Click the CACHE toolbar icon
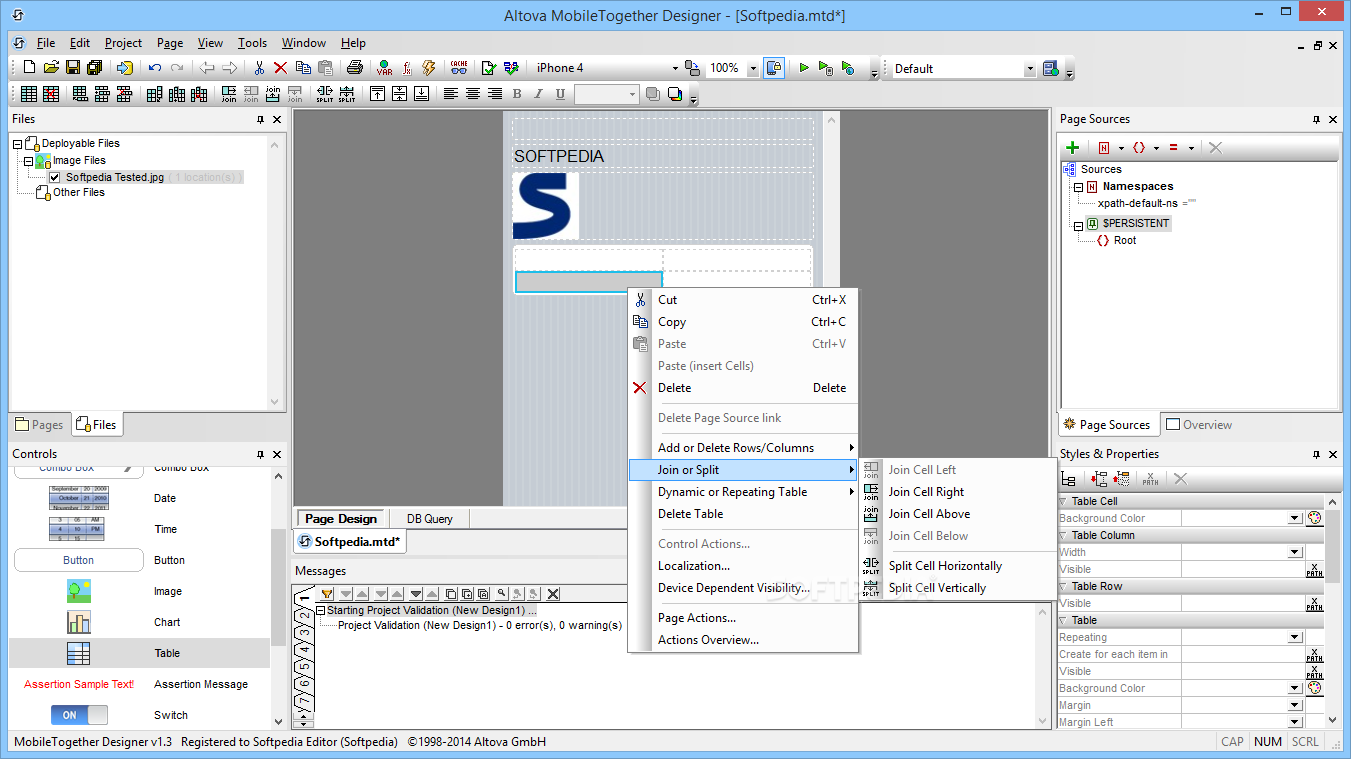1351x759 pixels. 459,68
